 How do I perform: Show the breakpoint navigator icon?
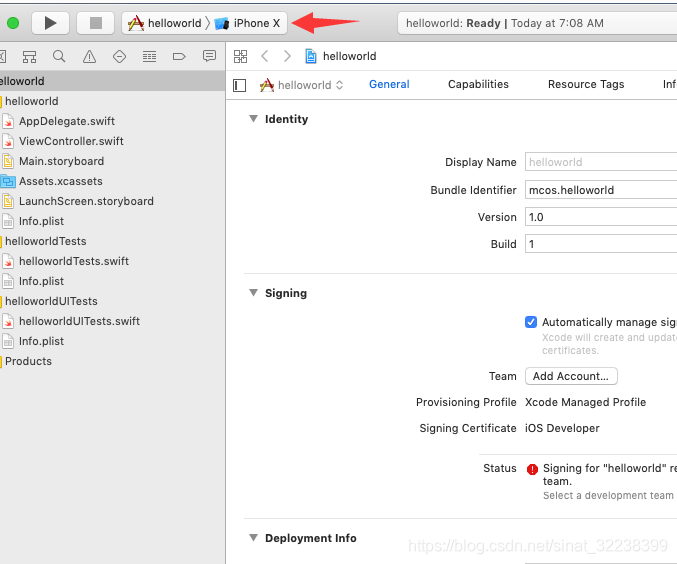(x=179, y=56)
